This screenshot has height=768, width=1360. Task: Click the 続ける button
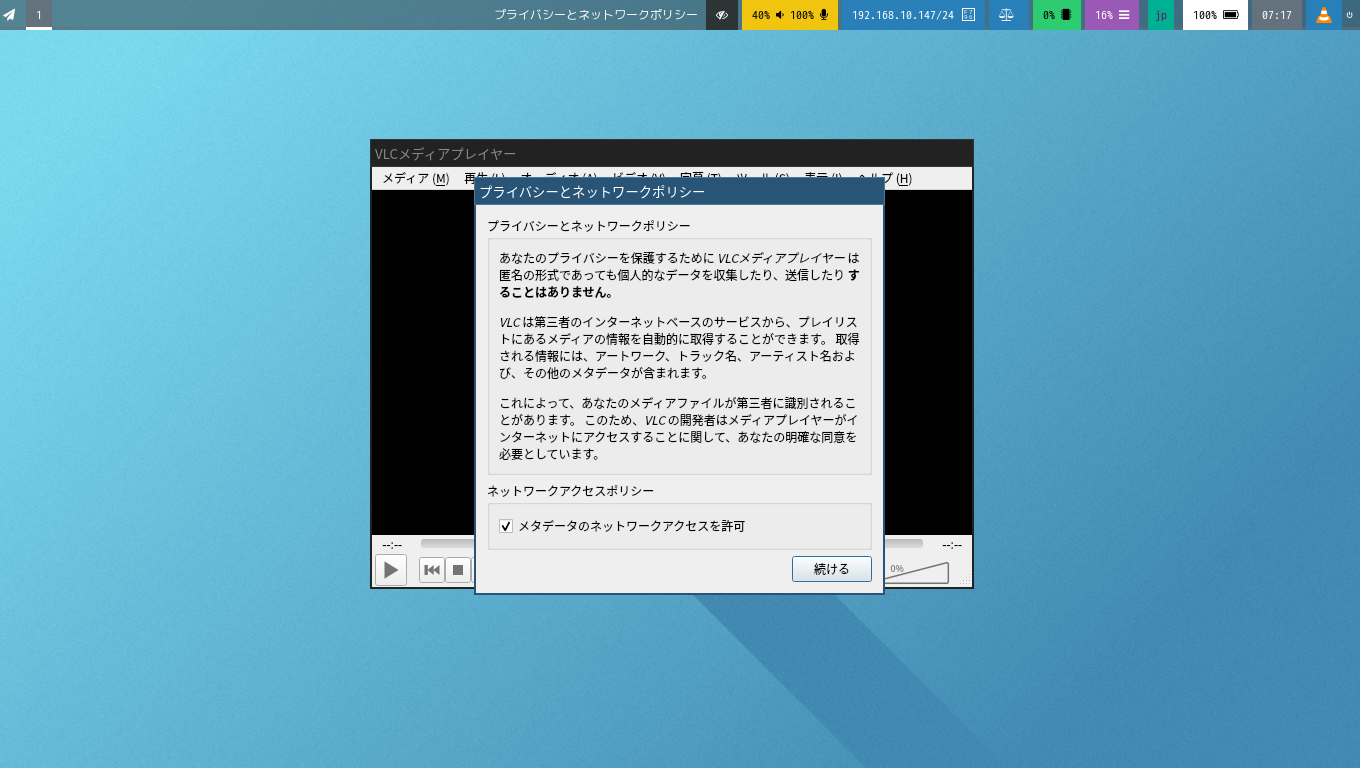coord(832,569)
